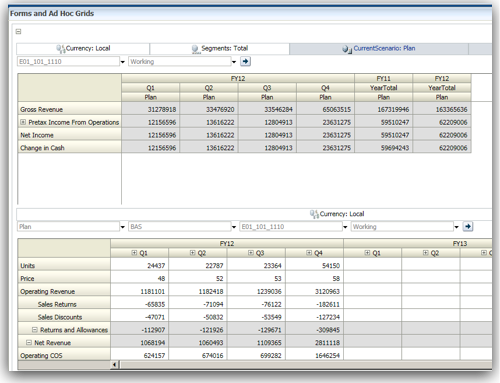Select Price row header
Viewport: 500px width, 383px height.
tap(64, 278)
